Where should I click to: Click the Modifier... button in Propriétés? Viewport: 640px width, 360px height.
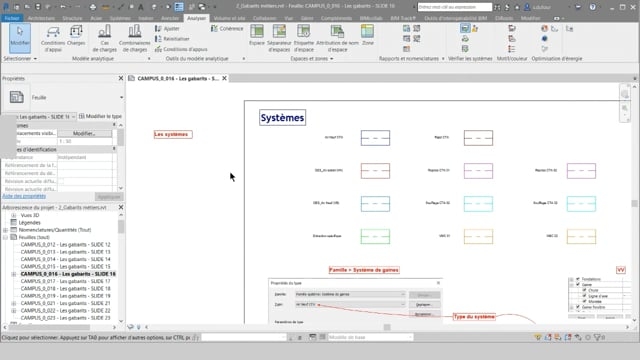tap(84, 133)
